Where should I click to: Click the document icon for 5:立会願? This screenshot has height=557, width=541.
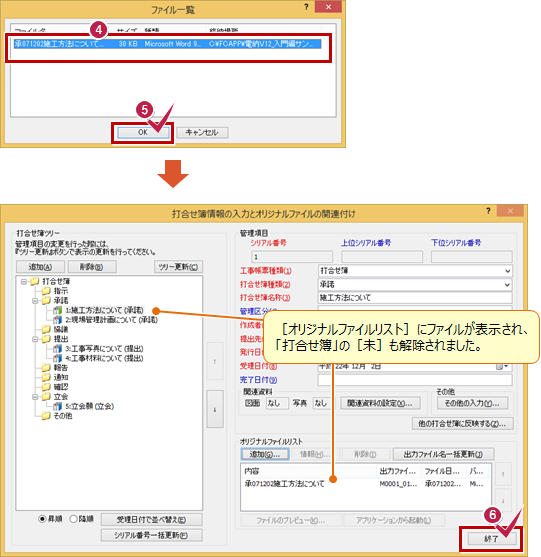58,406
